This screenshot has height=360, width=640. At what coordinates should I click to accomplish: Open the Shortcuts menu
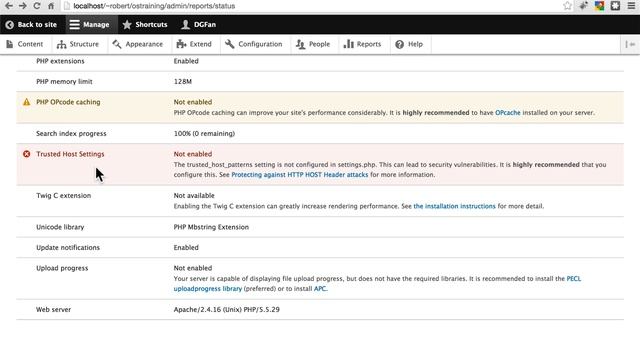(145, 24)
